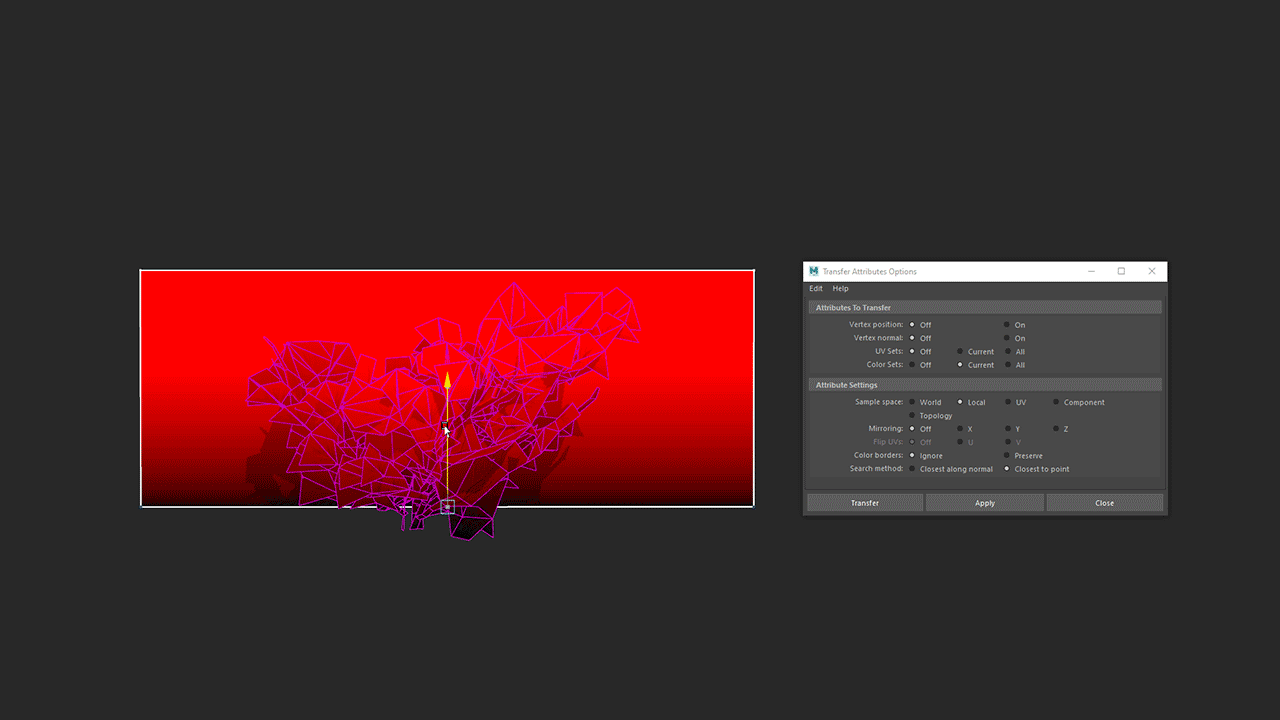Viewport: 1280px width, 720px height.
Task: Open the Help menu
Action: pyautogui.click(x=840, y=289)
